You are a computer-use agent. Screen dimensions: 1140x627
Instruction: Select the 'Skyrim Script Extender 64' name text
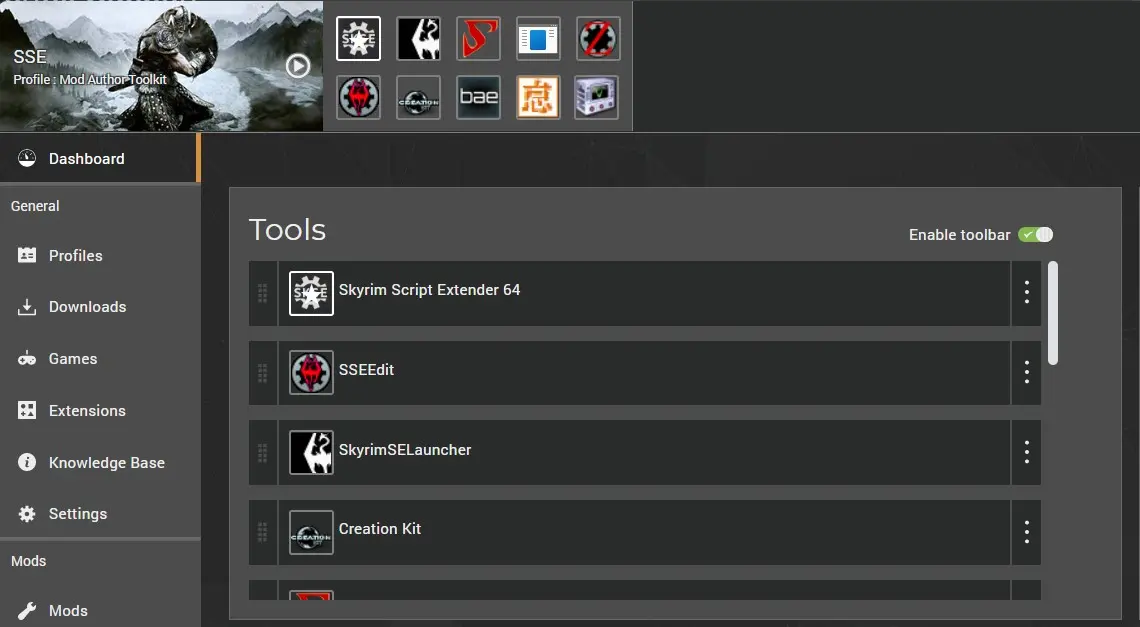click(430, 289)
